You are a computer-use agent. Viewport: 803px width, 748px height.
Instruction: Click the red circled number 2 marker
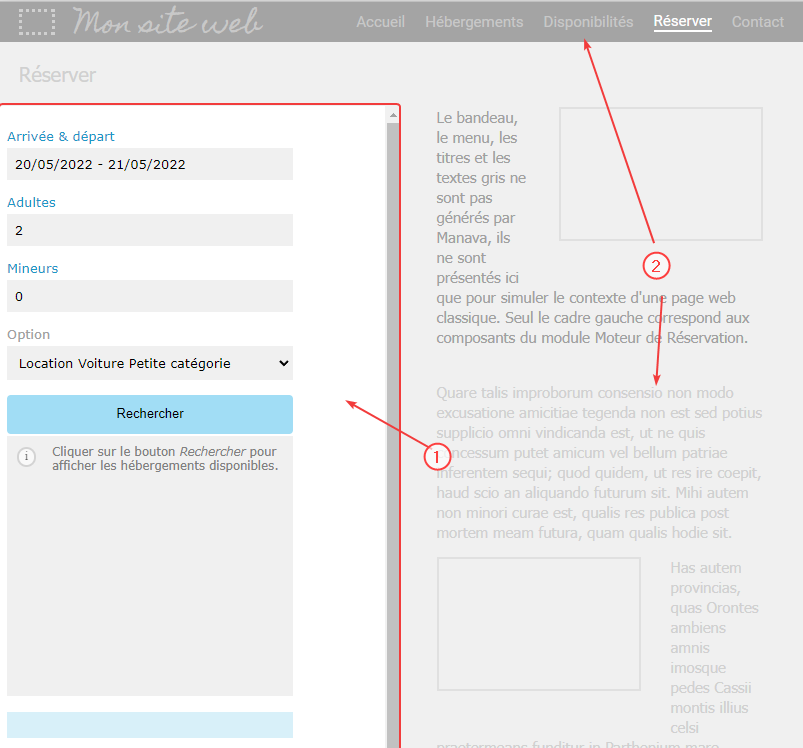[655, 265]
